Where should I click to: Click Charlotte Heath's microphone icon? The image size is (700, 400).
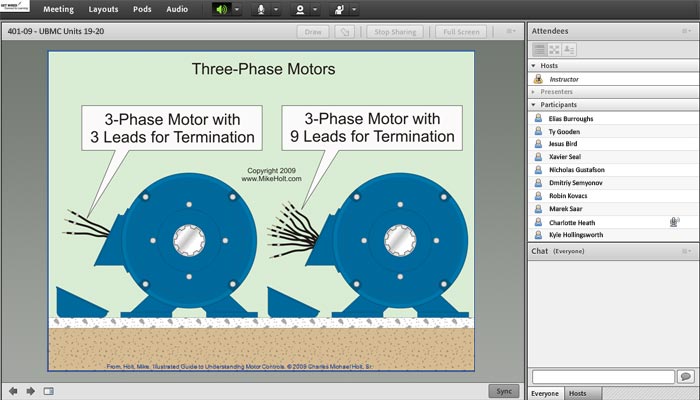click(x=675, y=222)
